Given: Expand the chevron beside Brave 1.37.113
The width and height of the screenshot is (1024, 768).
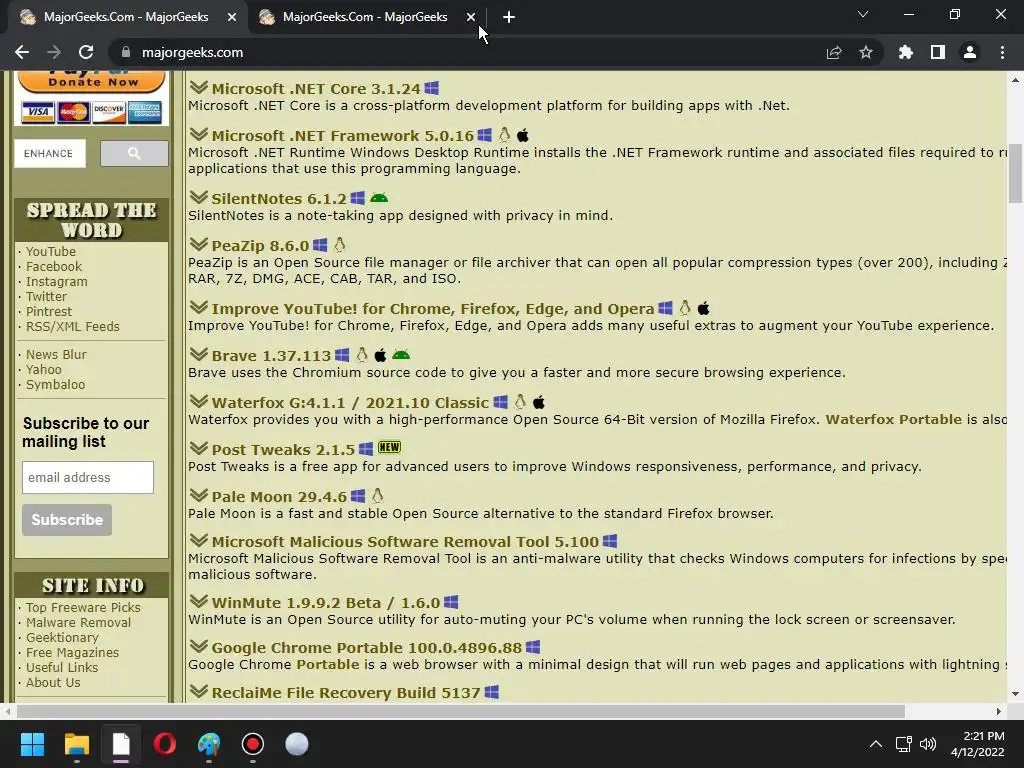Looking at the screenshot, I should coord(199,353).
